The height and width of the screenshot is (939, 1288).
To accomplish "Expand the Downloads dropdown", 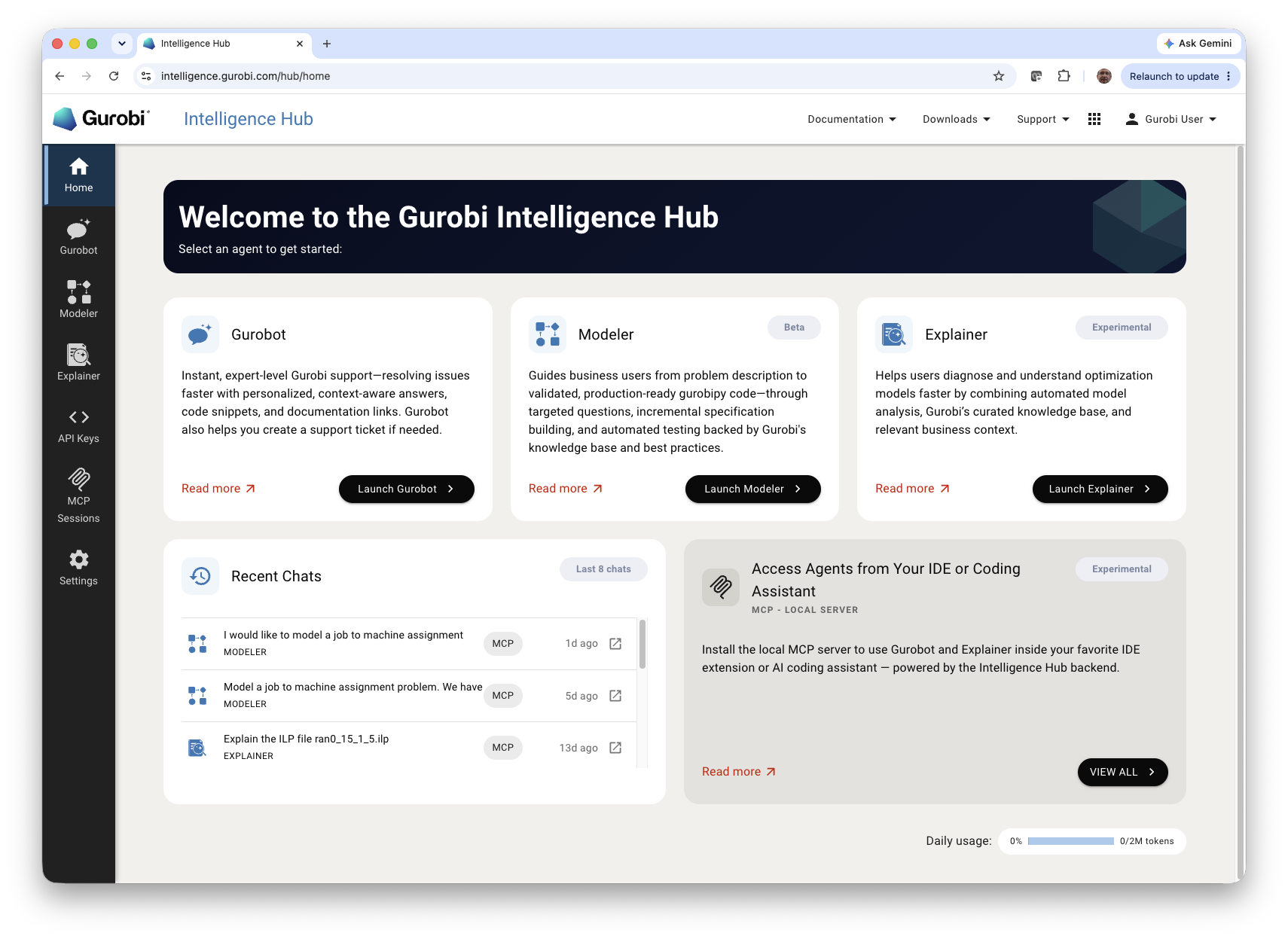I will 956,119.
